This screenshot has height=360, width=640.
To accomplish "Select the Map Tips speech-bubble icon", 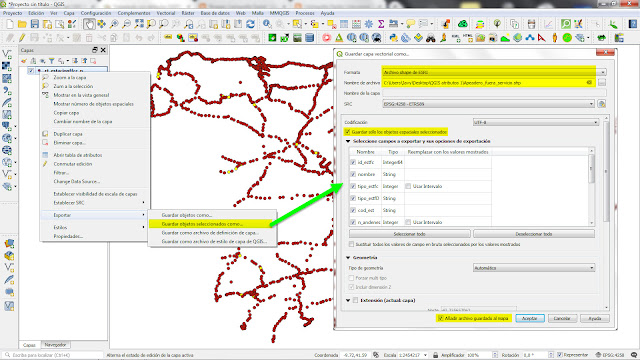I will pos(410,24).
